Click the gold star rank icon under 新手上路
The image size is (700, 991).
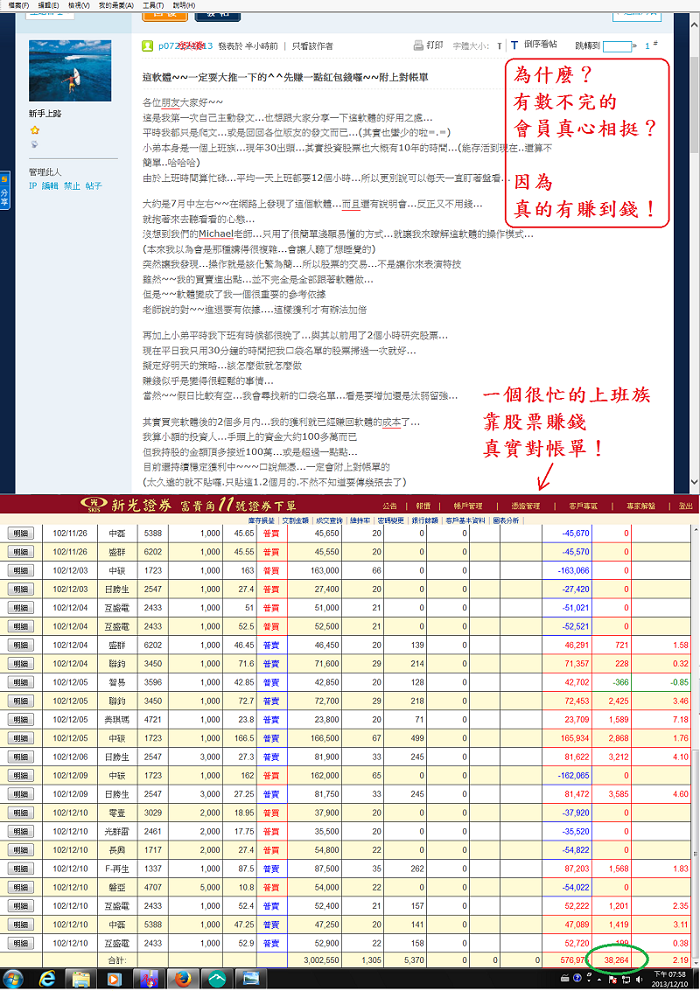[35, 130]
